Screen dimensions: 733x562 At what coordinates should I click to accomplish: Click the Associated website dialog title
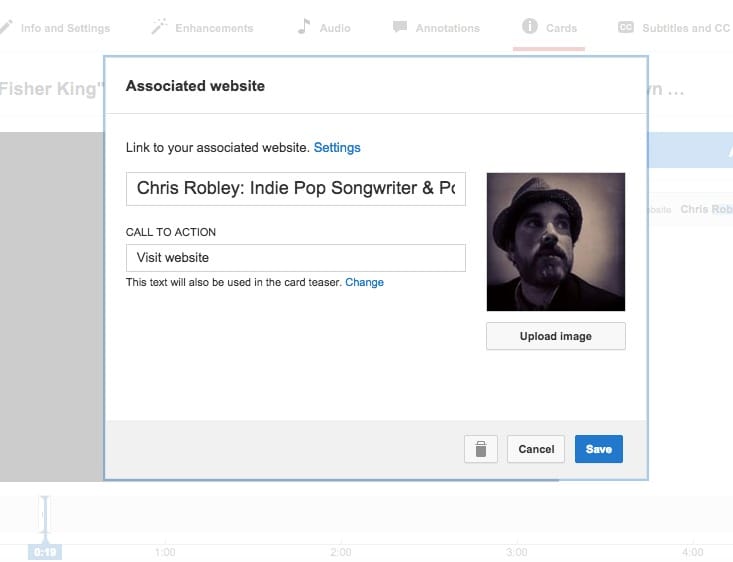(x=195, y=86)
